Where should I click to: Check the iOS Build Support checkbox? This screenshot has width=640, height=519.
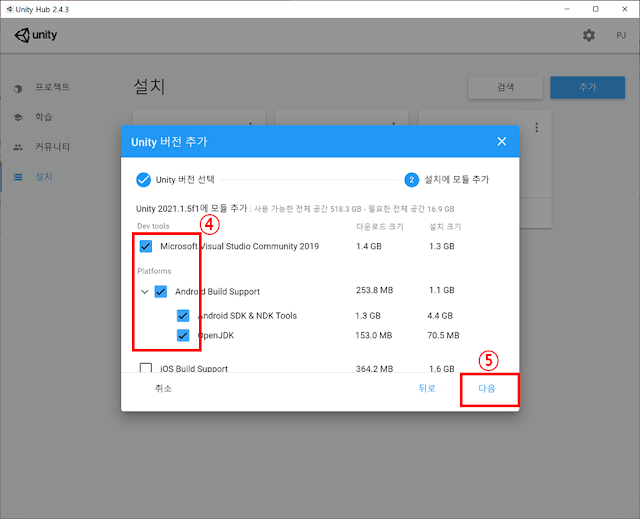(146, 368)
